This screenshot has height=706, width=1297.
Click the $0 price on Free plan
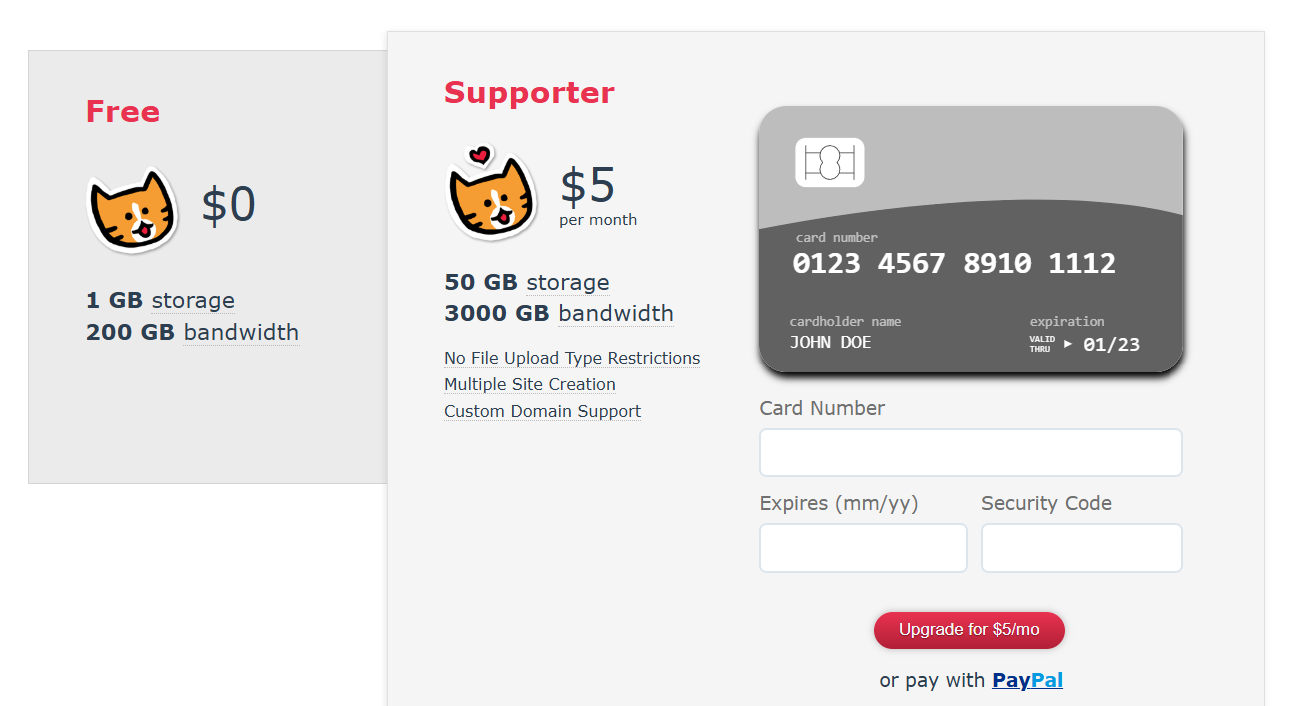229,205
